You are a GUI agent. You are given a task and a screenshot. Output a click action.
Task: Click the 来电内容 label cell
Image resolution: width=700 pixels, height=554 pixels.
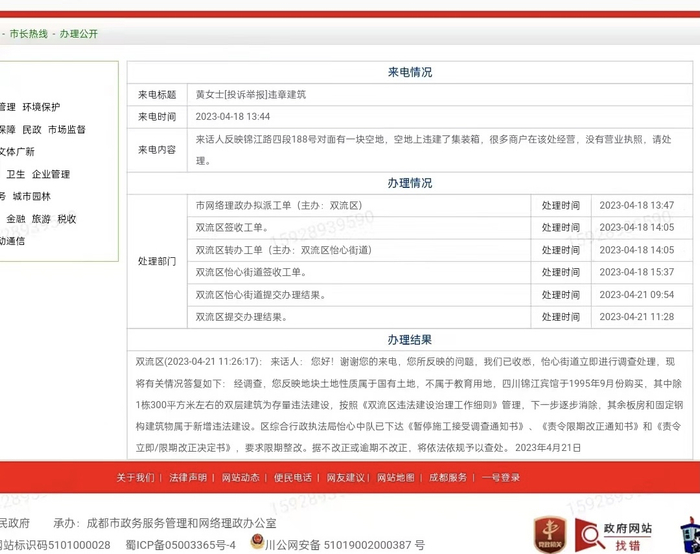[x=157, y=150]
